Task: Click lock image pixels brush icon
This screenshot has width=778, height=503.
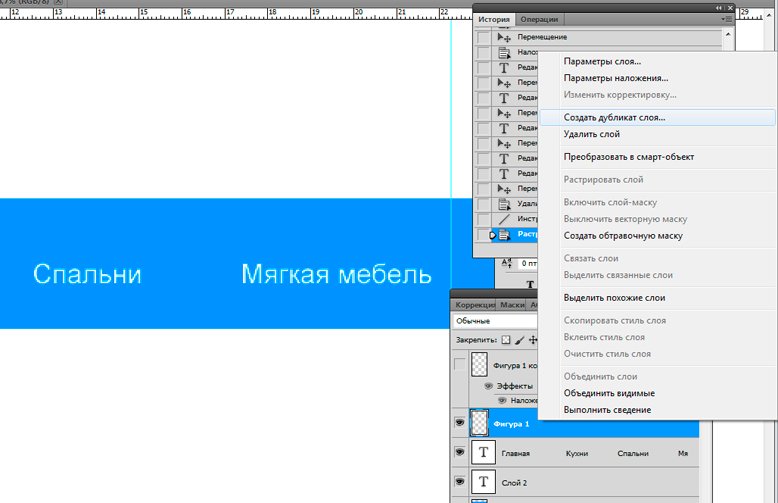Action: (519, 340)
